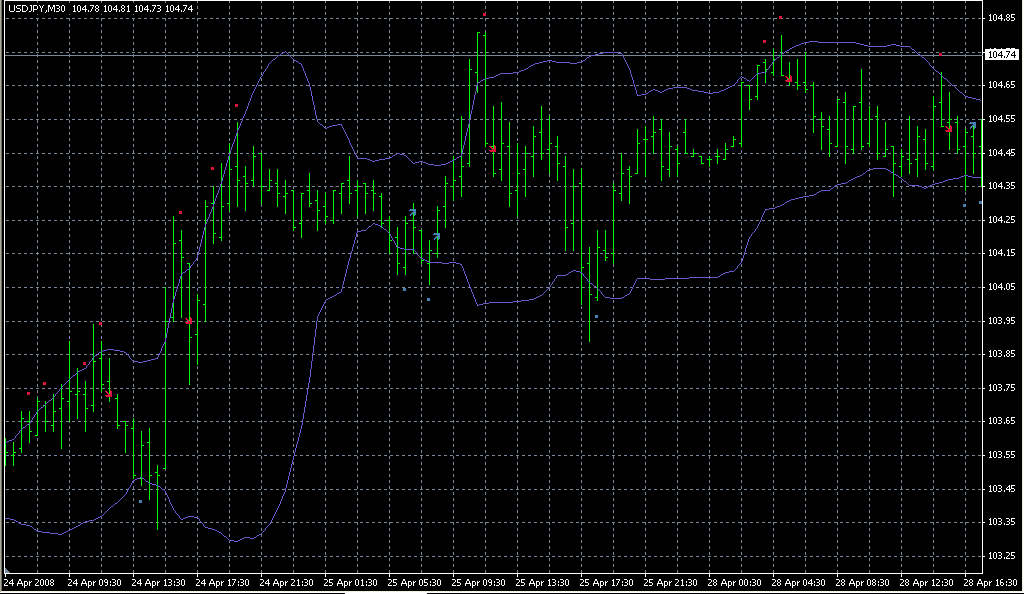Click the 24 Apr 2008 date label
Screen dimensions: 1024x594
pos(29,582)
